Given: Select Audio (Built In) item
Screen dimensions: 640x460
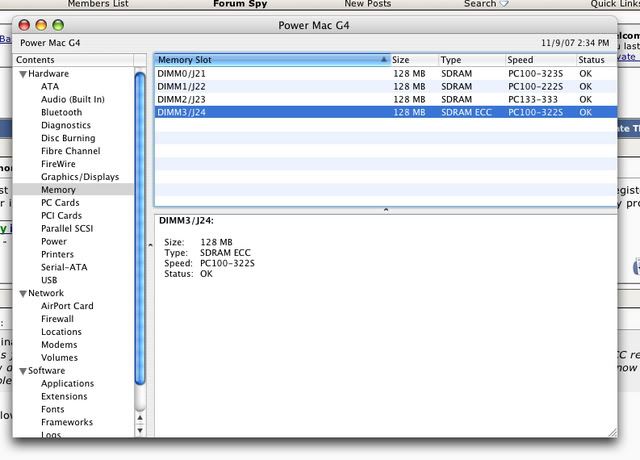Looking at the screenshot, I should click(73, 100).
